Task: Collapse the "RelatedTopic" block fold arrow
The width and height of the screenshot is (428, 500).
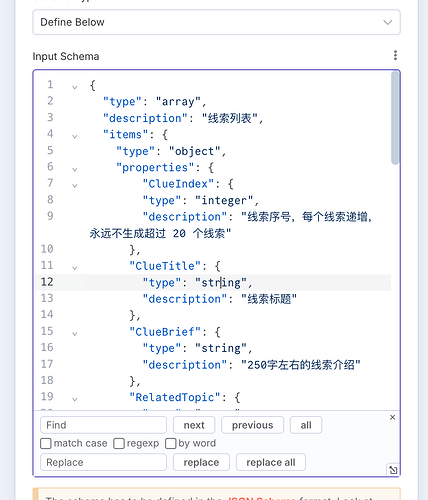Action: [x=75, y=399]
